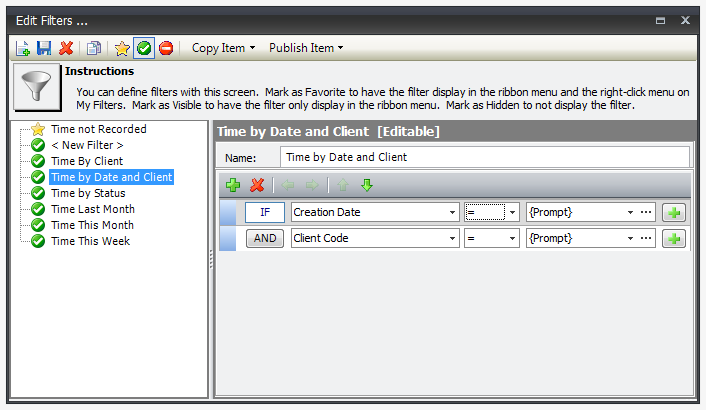Move condition down with green down arrow
The width and height of the screenshot is (706, 410).
click(x=366, y=185)
